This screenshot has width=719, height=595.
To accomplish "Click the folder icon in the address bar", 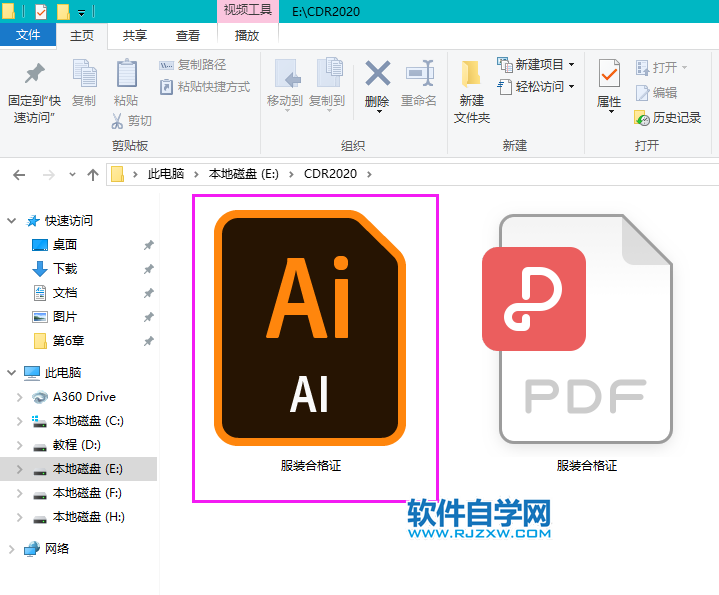I will point(118,174).
